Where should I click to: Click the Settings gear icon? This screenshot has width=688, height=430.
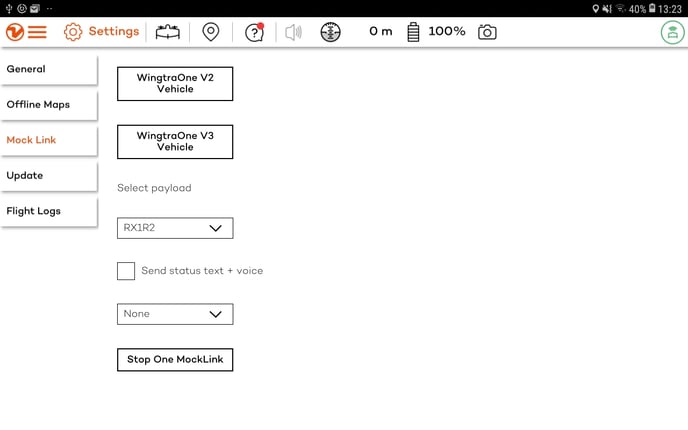click(73, 32)
